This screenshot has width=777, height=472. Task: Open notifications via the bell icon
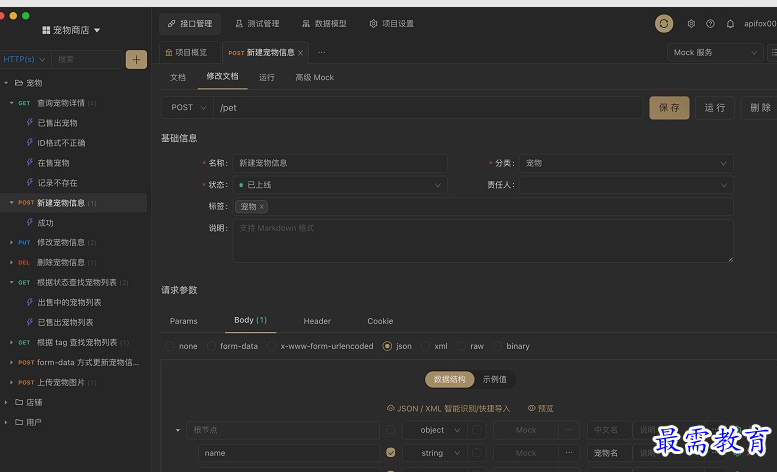pos(730,23)
